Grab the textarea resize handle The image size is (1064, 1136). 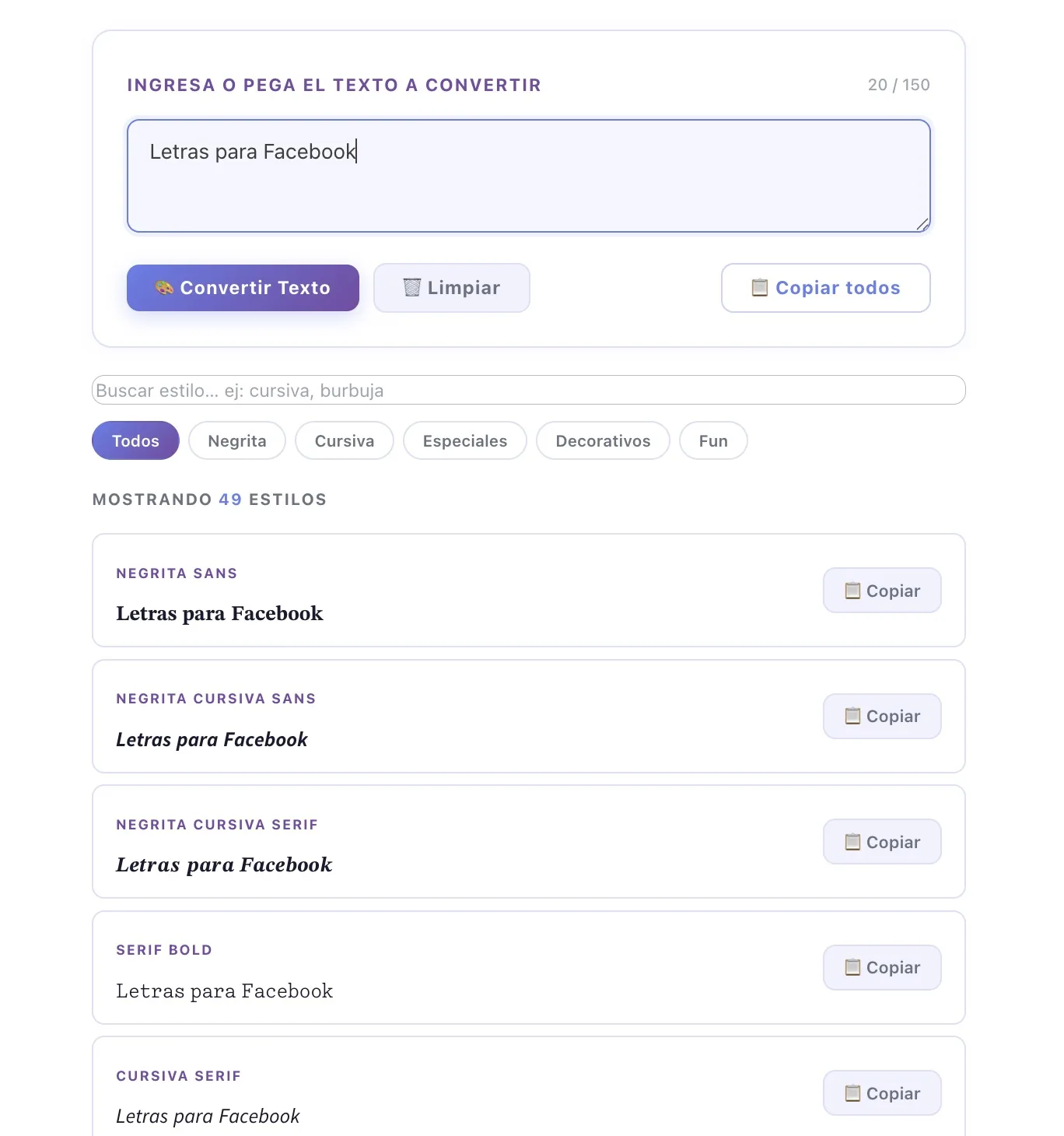(x=922, y=225)
